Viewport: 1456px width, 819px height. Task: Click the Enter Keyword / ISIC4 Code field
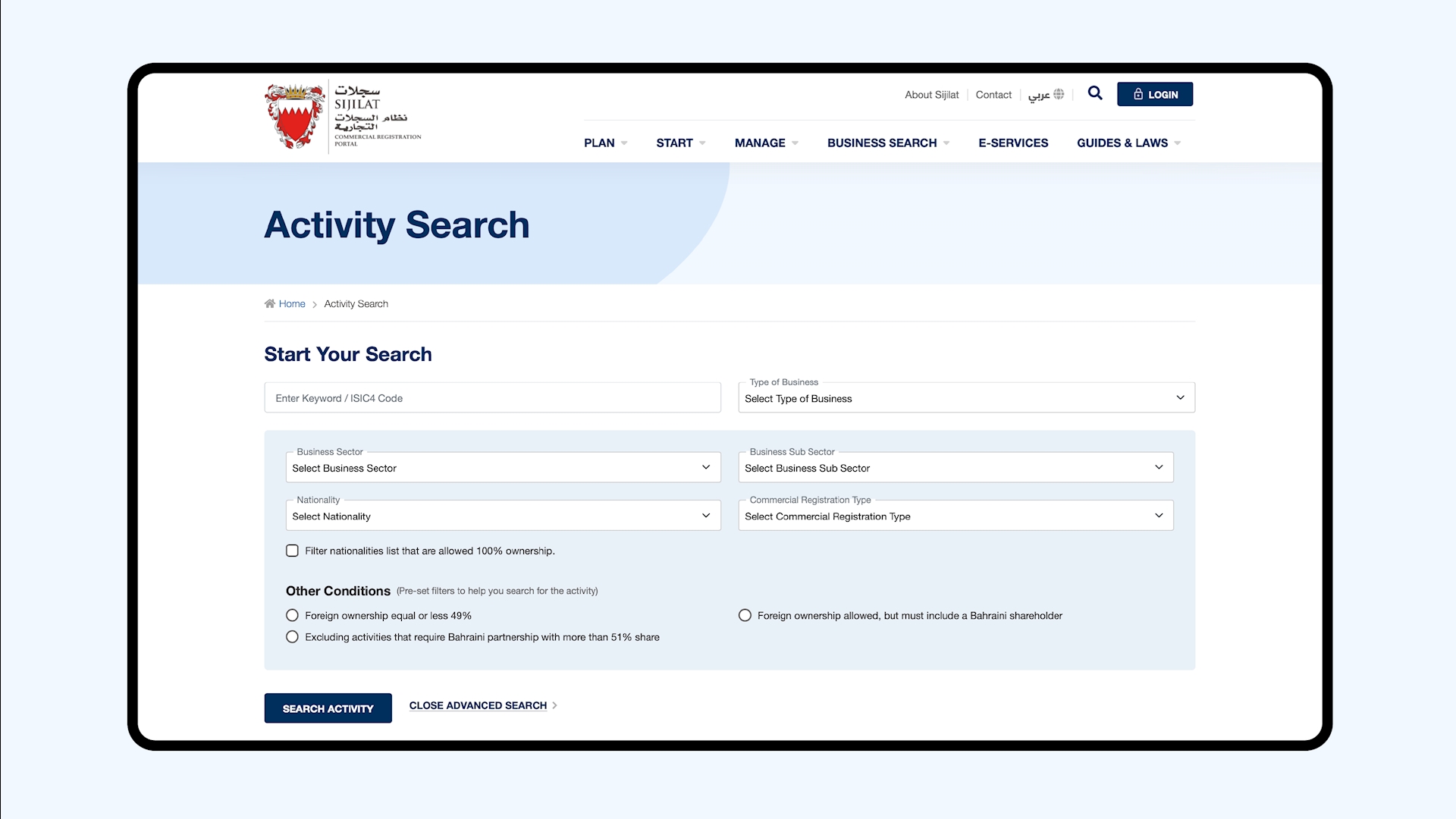point(492,397)
